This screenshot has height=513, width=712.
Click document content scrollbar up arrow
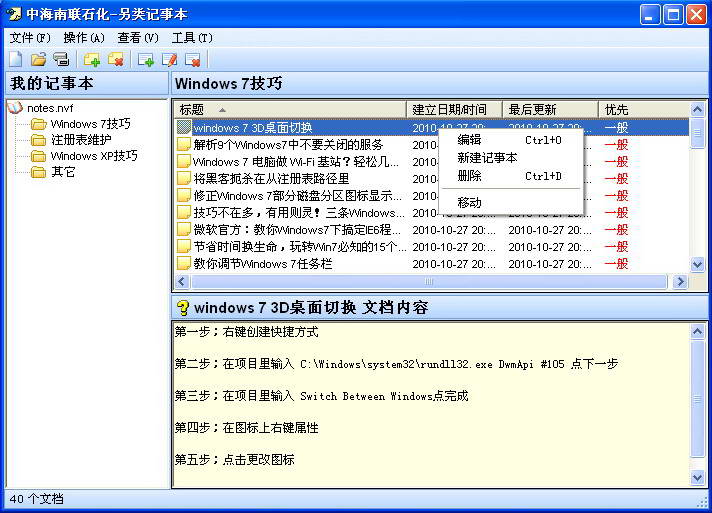tap(697, 331)
